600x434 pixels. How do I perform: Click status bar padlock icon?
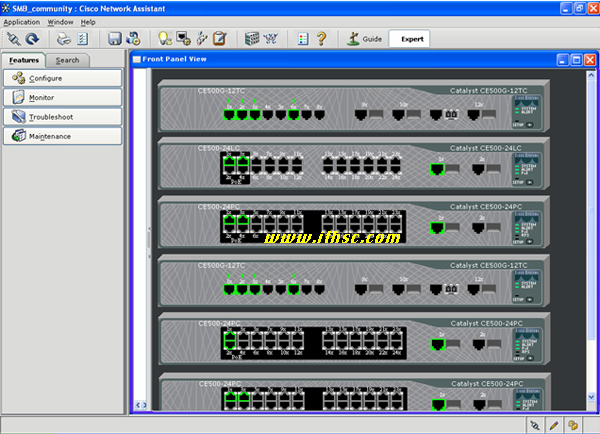click(x=573, y=425)
